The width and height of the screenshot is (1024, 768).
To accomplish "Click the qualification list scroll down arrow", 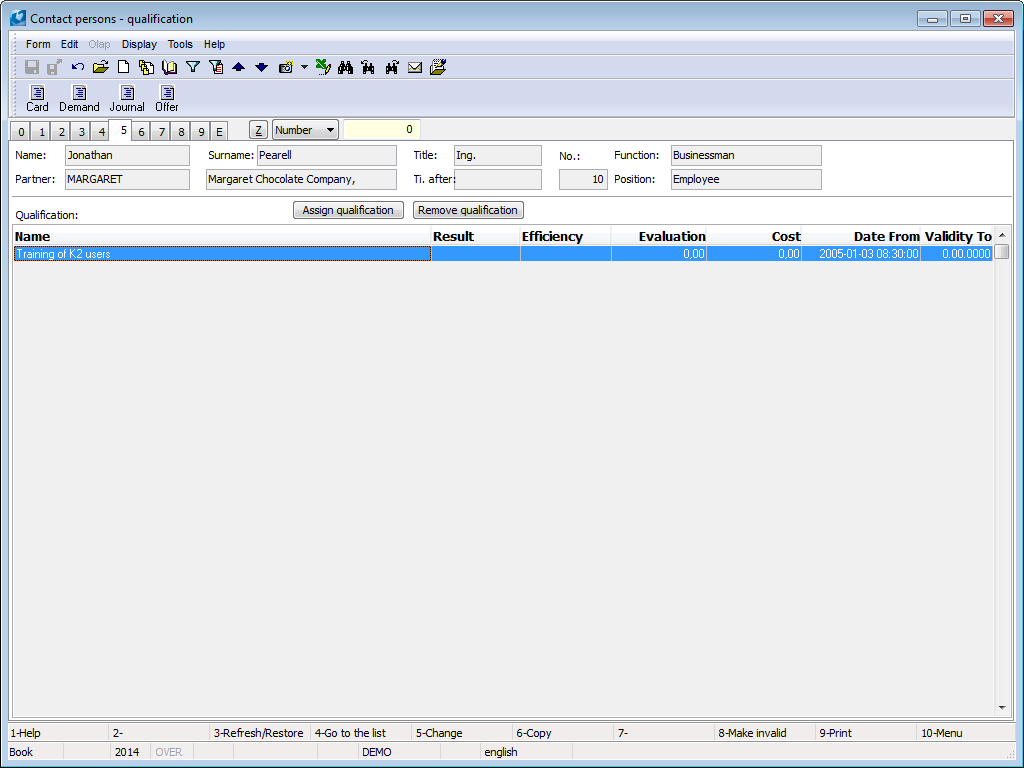I will tap(1002, 707).
